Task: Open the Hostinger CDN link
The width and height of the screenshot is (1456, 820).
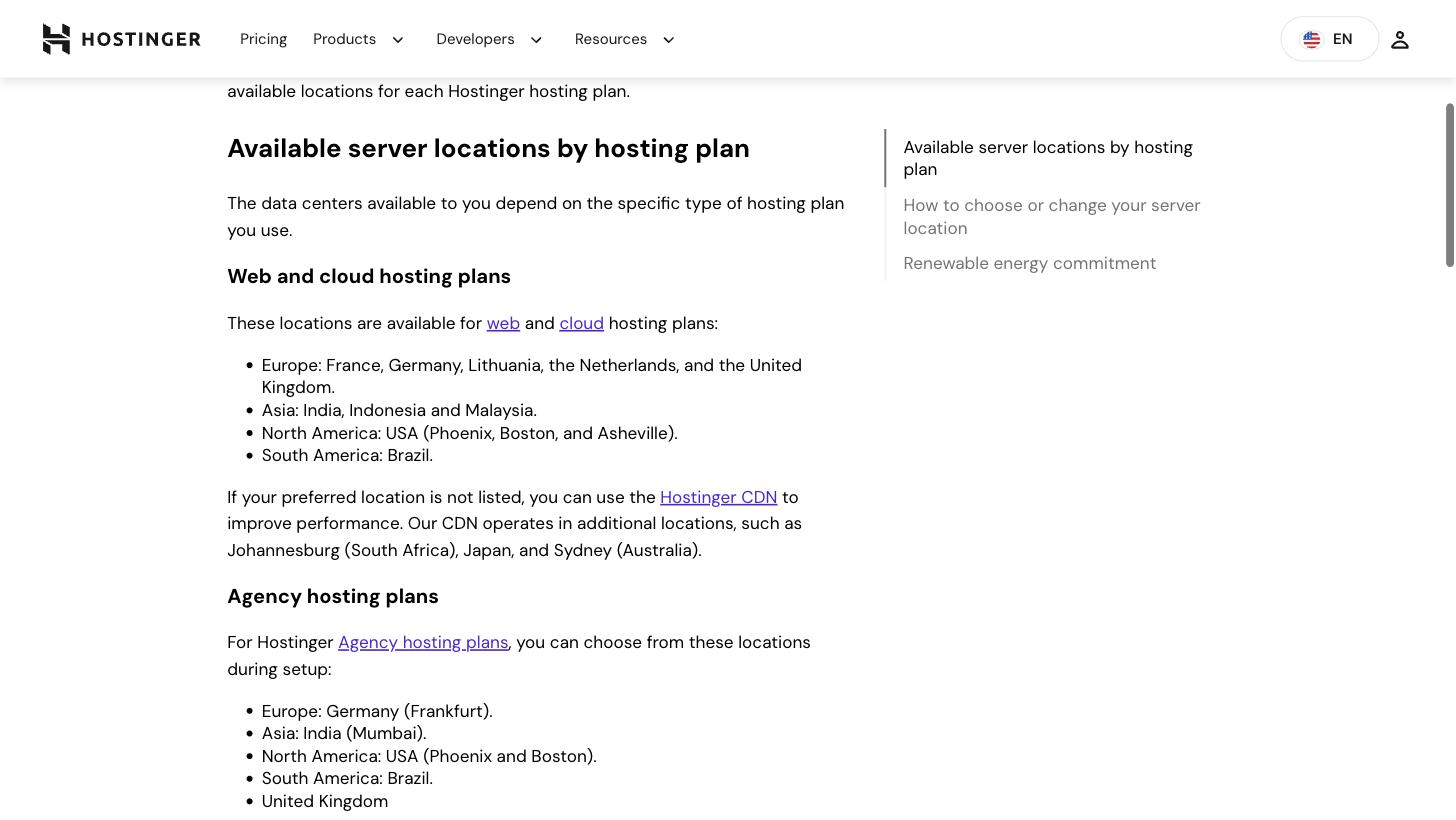Action: click(x=718, y=497)
